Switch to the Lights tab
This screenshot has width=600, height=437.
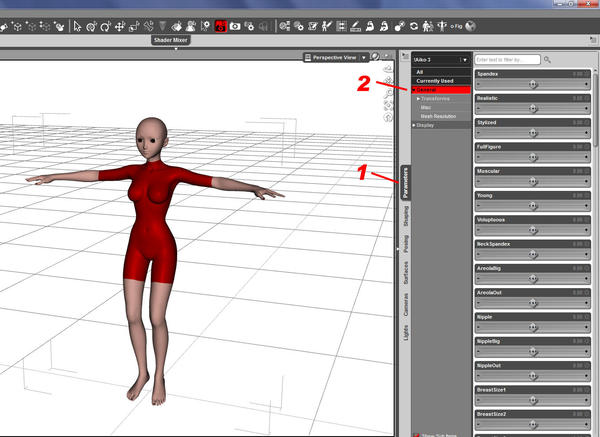click(x=406, y=332)
